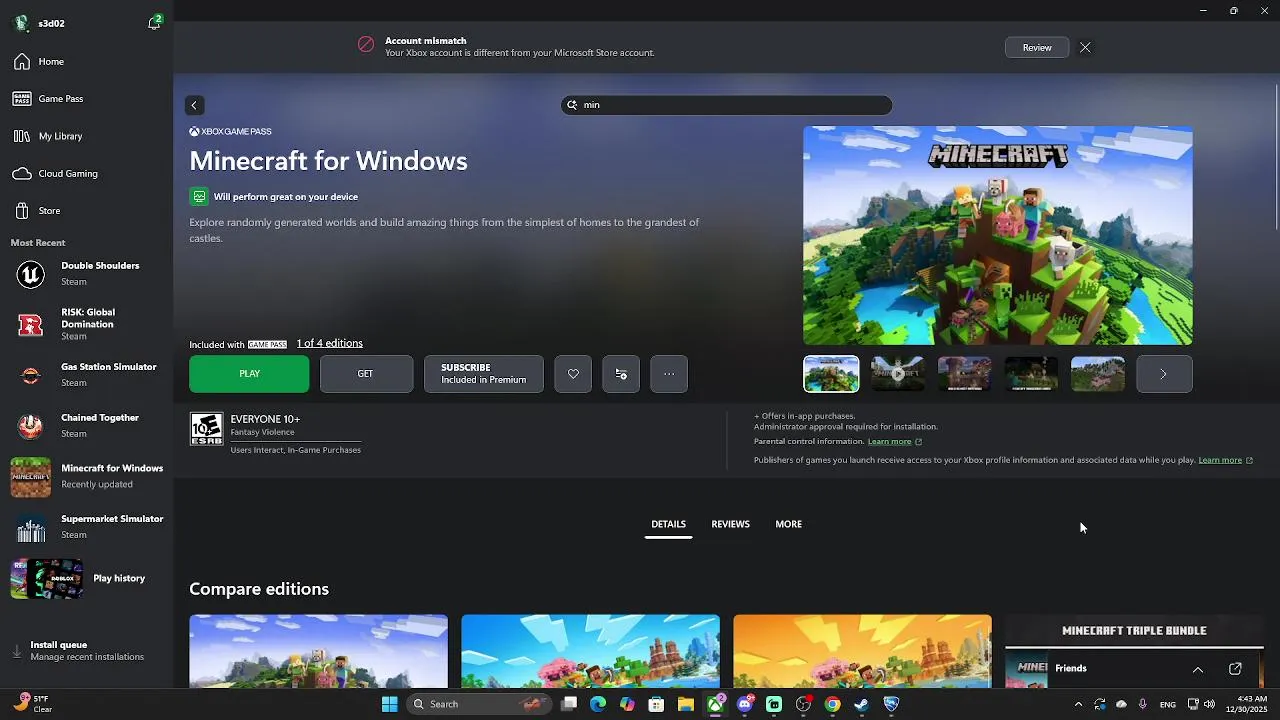
Task: Click the add to queue list icon
Action: click(621, 374)
